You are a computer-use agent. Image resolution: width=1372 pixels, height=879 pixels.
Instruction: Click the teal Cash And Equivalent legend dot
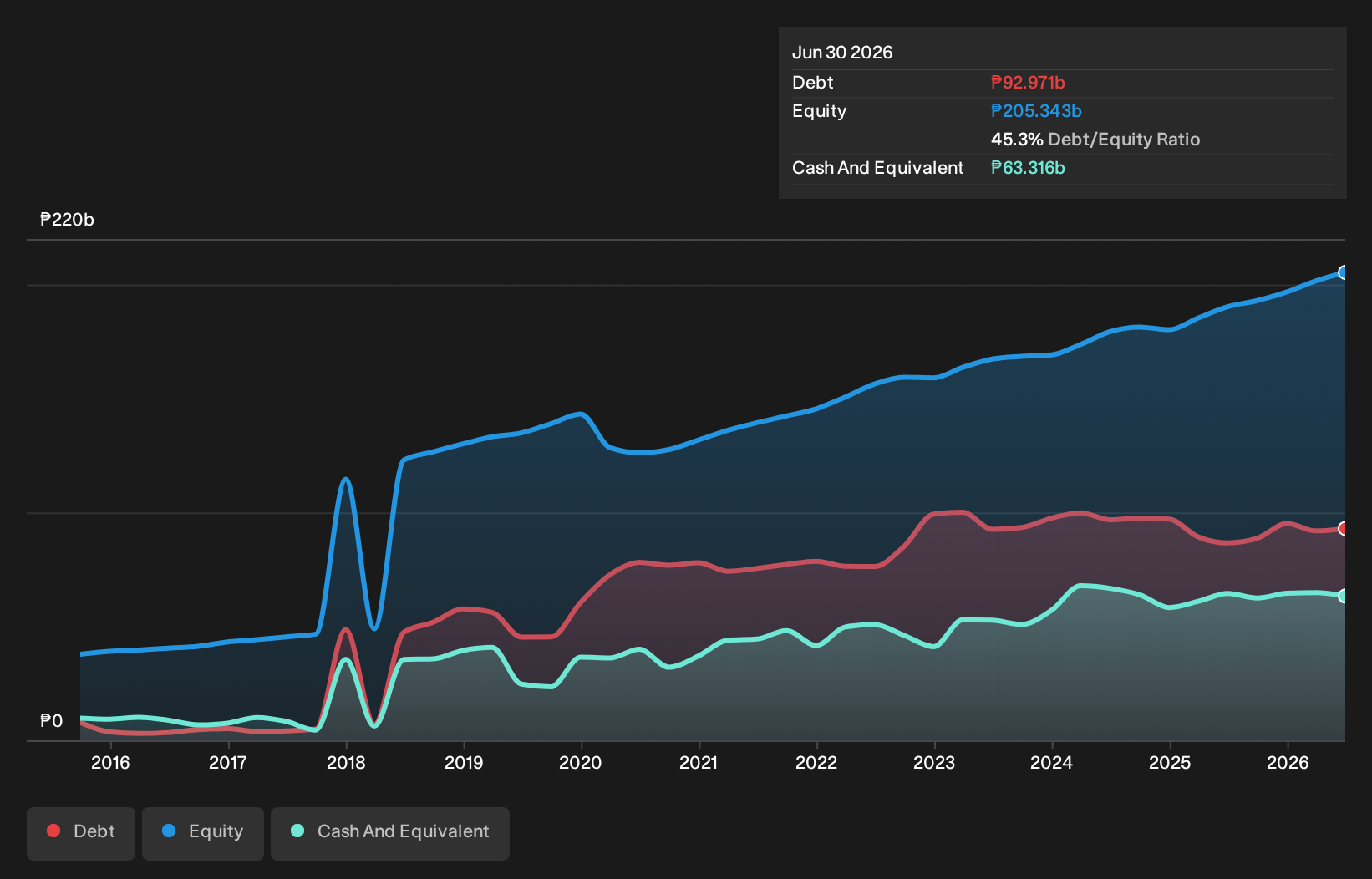pyautogui.click(x=297, y=831)
